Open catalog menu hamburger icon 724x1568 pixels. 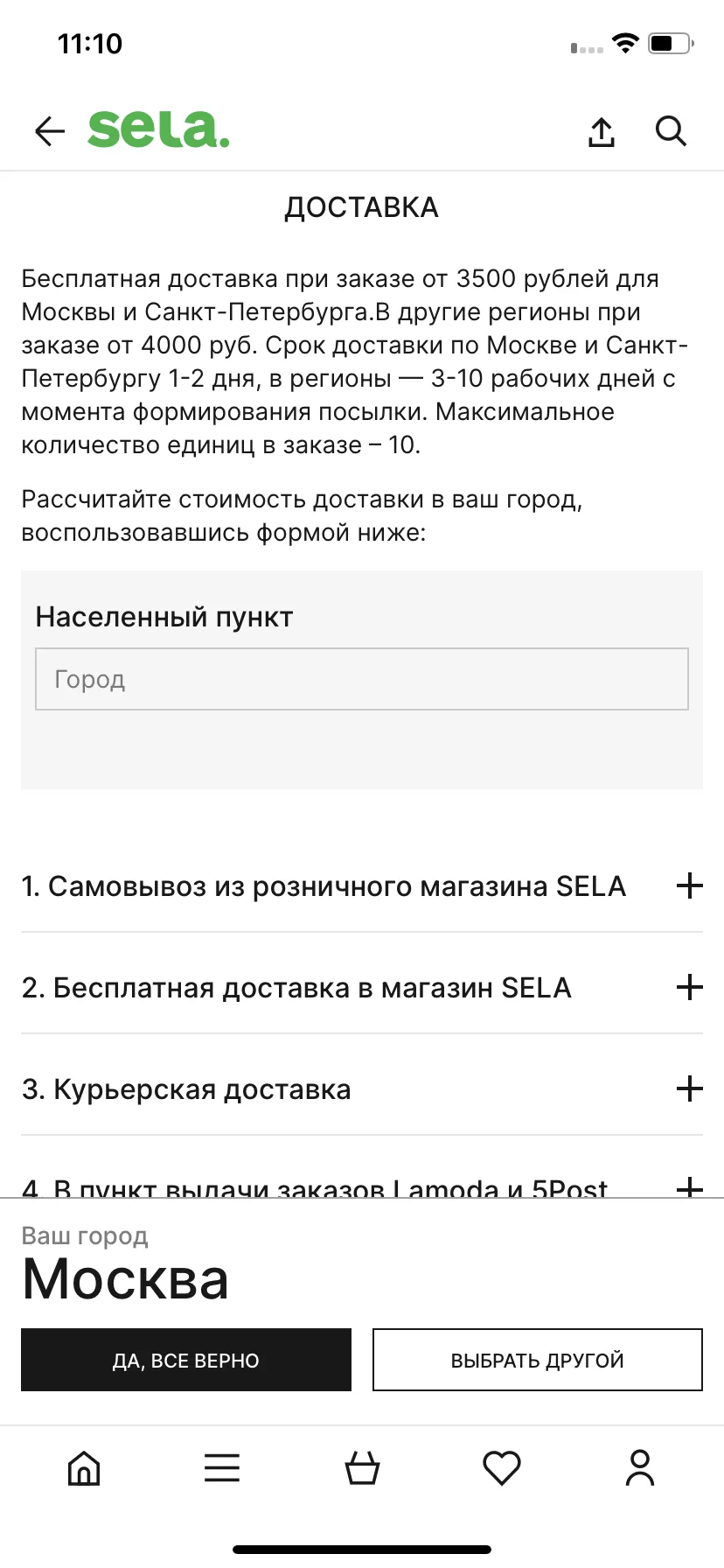tap(222, 1467)
